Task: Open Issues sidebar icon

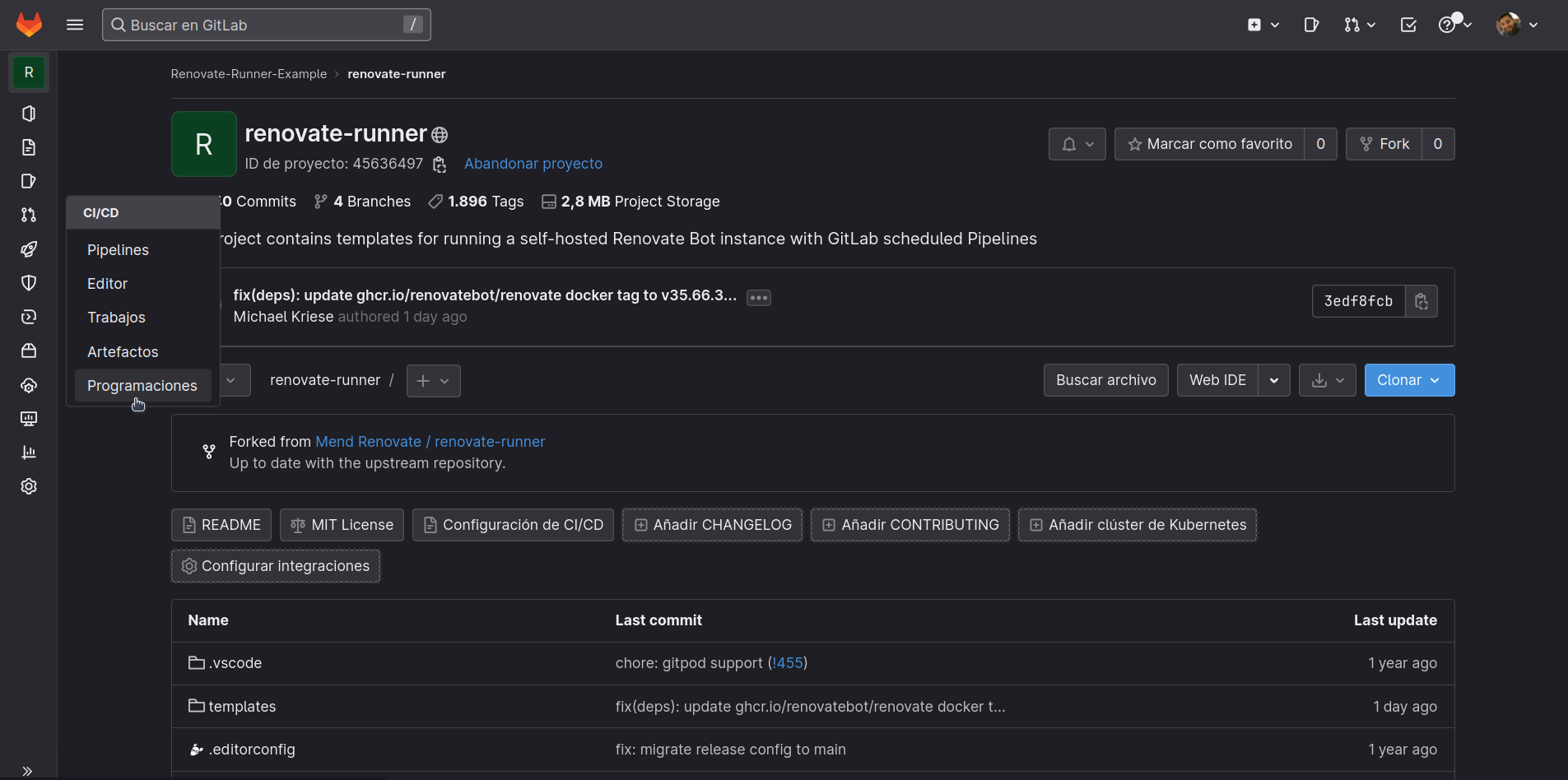Action: (29, 181)
